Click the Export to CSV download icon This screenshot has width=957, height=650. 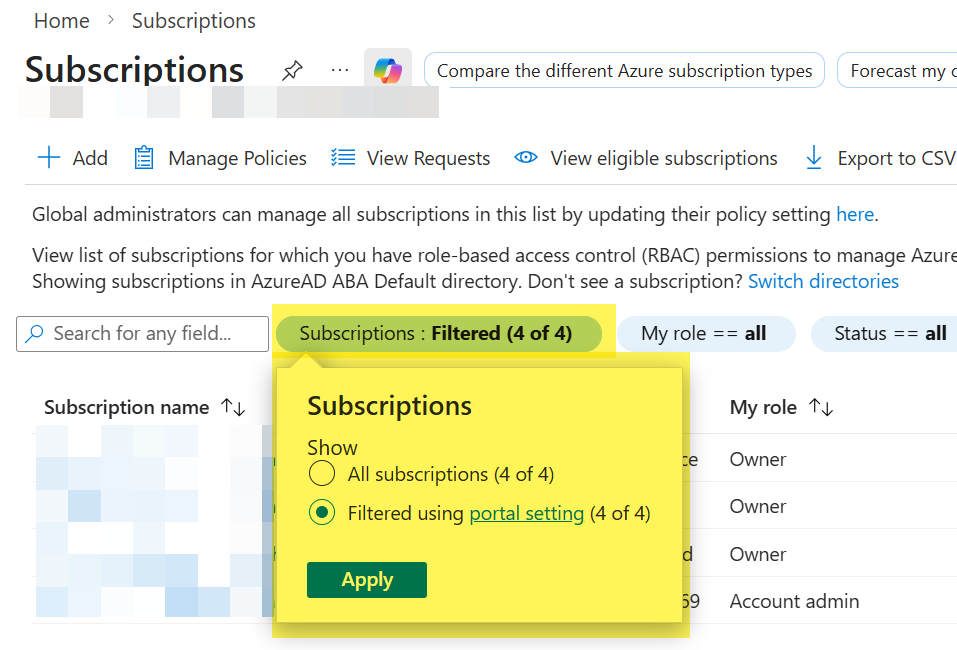[814, 157]
